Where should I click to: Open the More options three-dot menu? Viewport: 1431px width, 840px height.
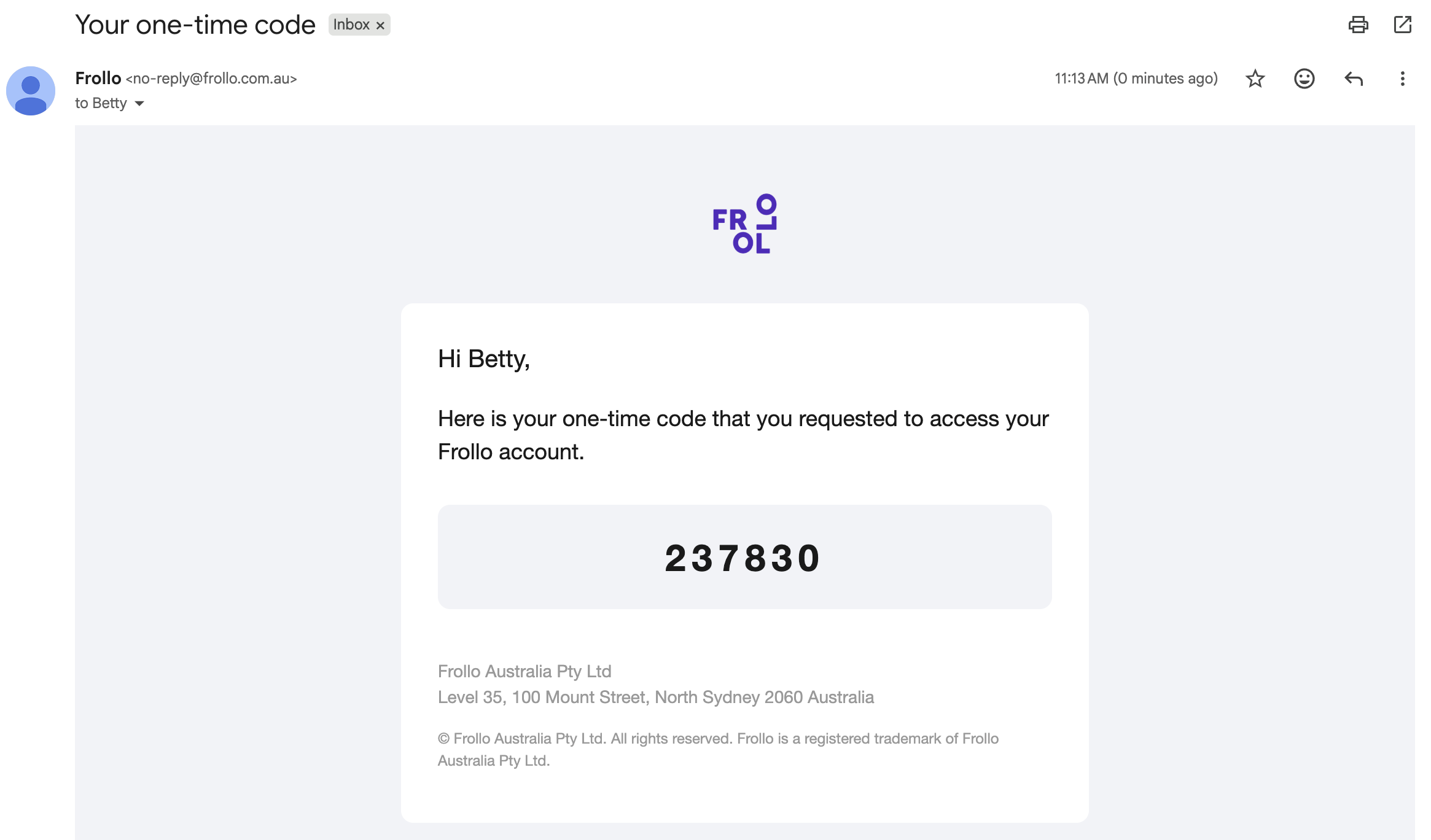point(1402,79)
